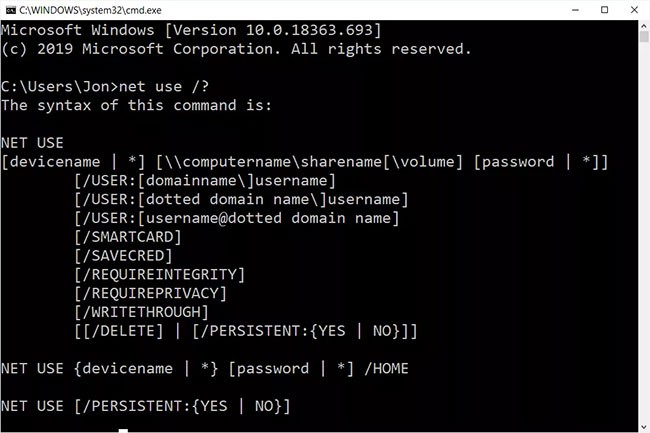The height and width of the screenshot is (433, 650).
Task: Click the scrollbar up arrow
Action: click(x=643, y=26)
